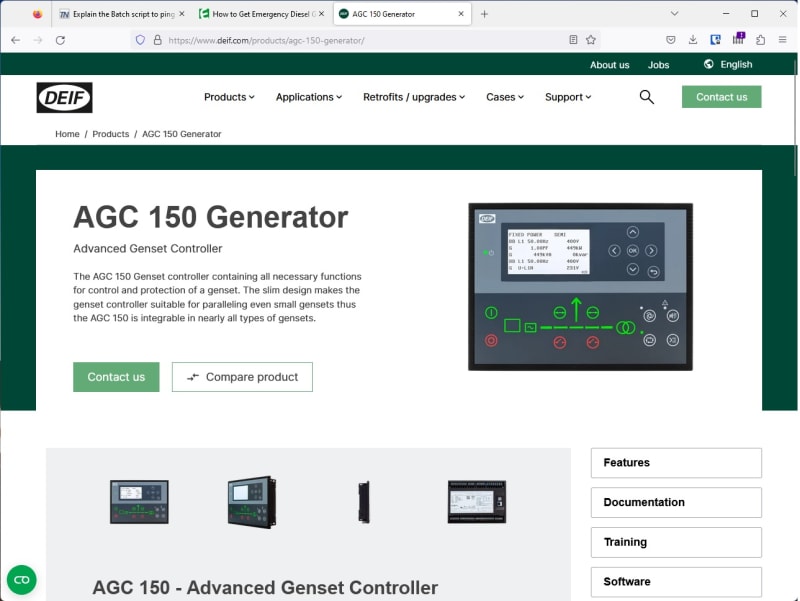800x601 pixels.
Task: Select the rear-view controller thumbnail
Action: [477, 502]
